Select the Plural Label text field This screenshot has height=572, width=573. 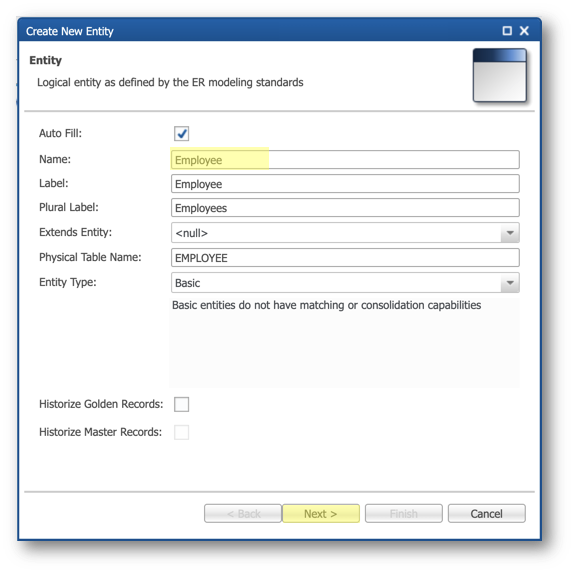345,208
